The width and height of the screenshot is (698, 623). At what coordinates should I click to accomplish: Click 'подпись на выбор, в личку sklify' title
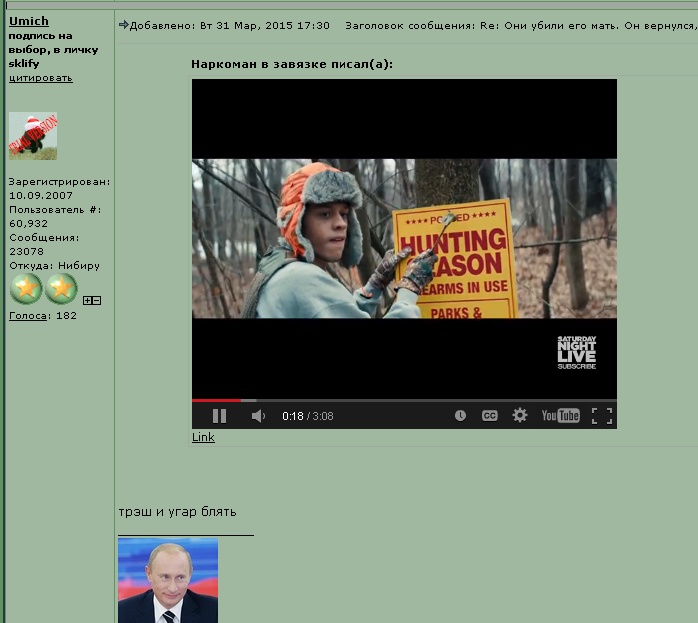point(53,49)
